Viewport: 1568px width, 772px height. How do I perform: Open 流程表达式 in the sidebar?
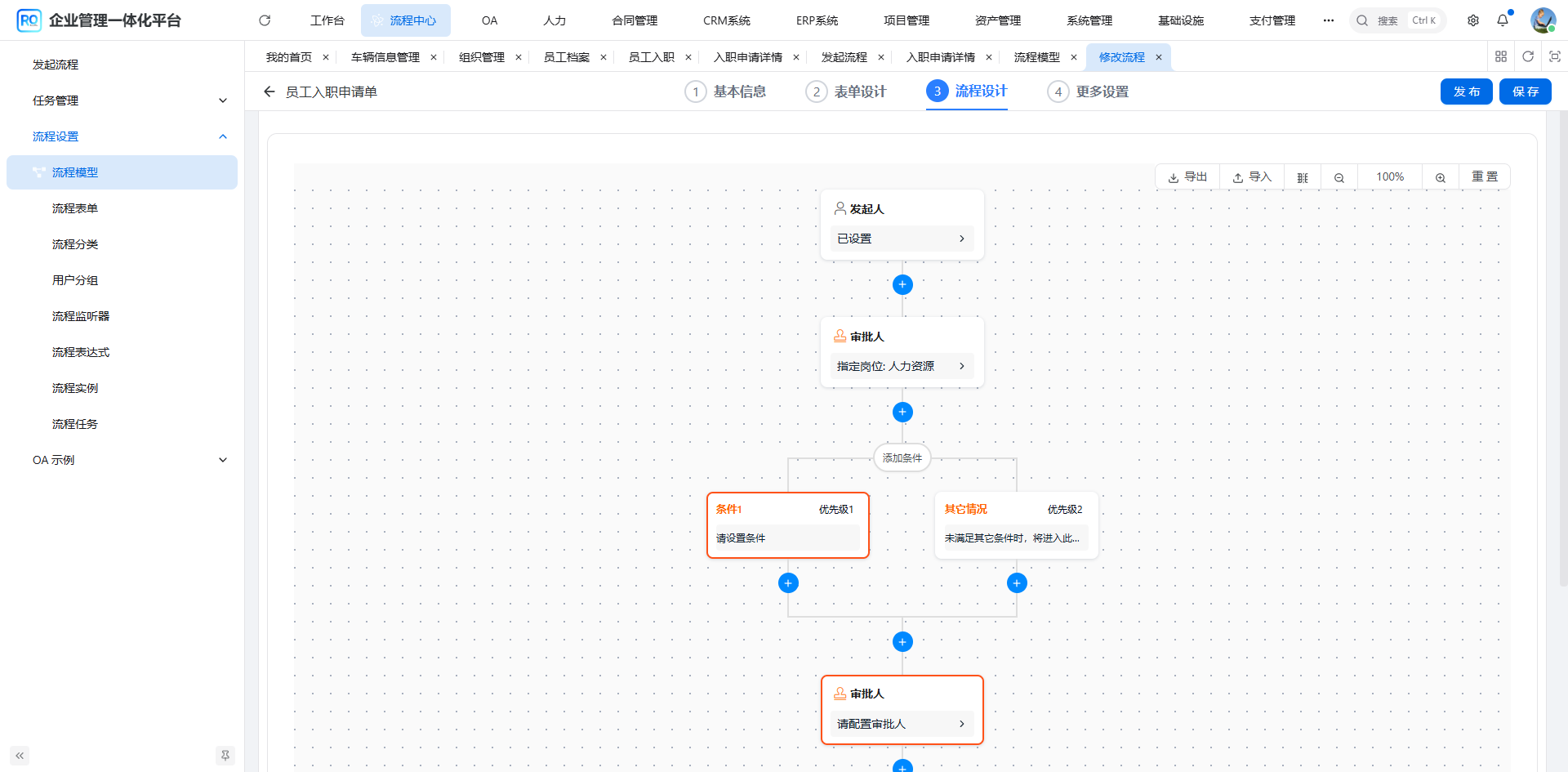[122, 352]
